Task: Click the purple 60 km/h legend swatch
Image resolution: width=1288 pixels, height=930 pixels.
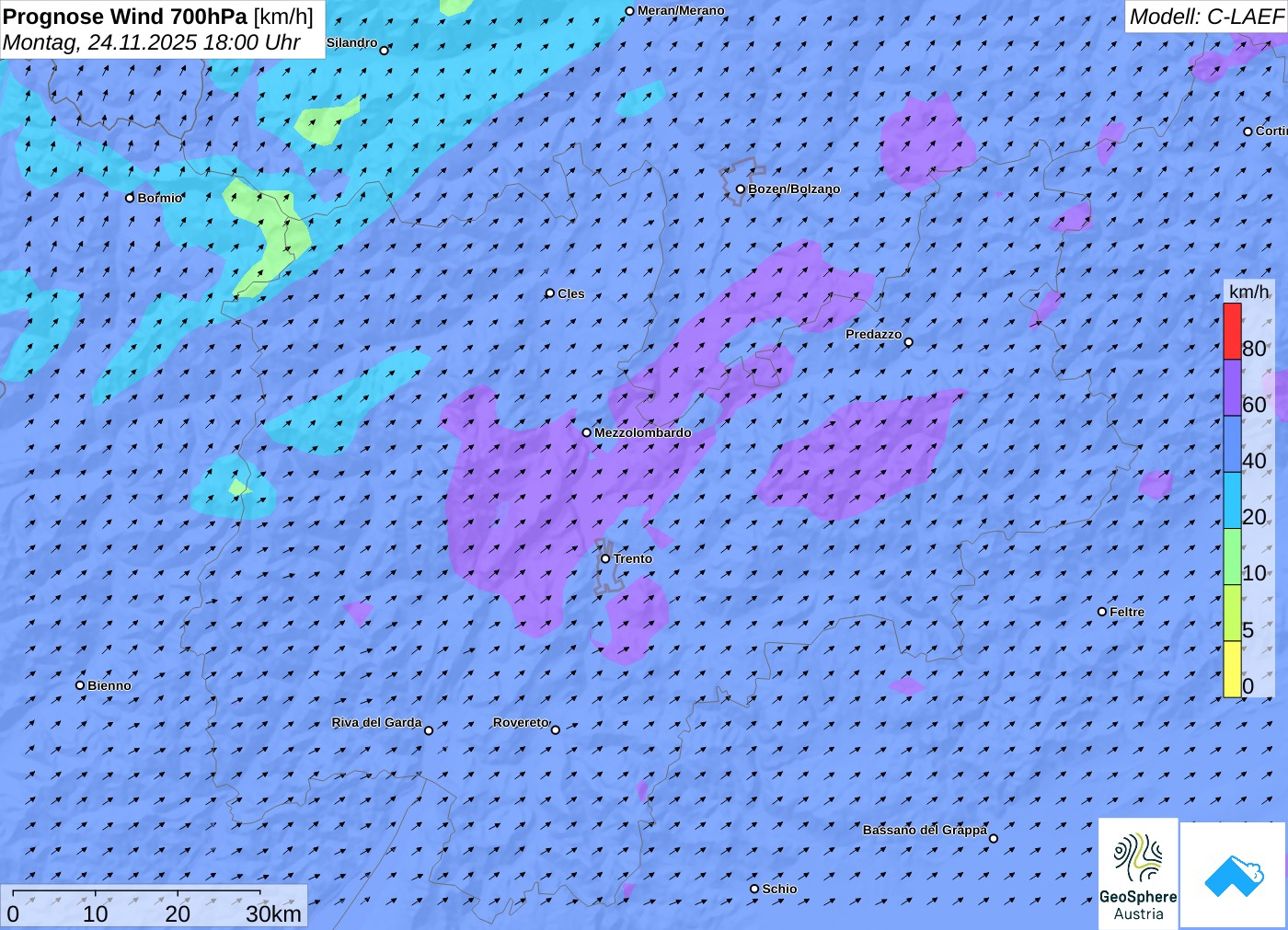Action: pyautogui.click(x=1232, y=387)
